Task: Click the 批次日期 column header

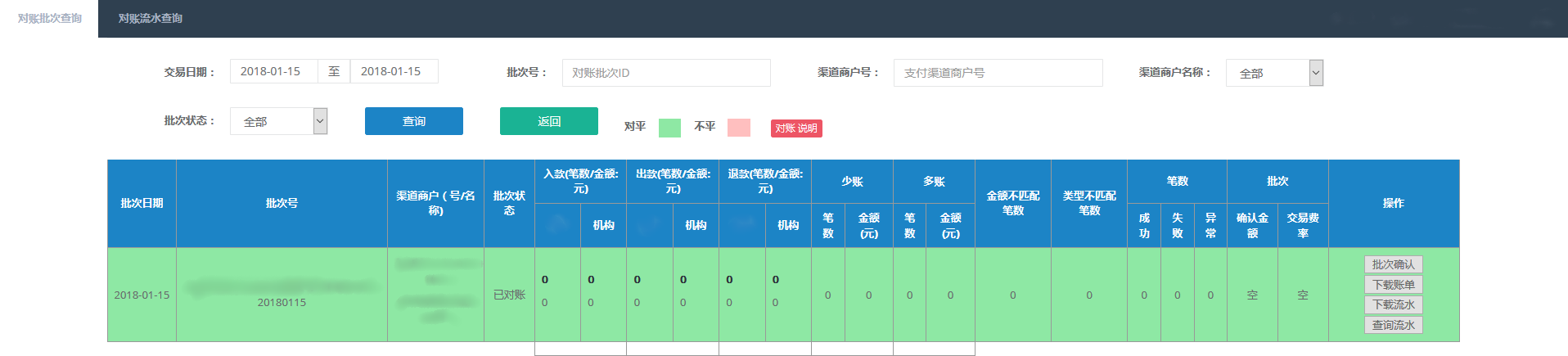Action: pos(142,203)
